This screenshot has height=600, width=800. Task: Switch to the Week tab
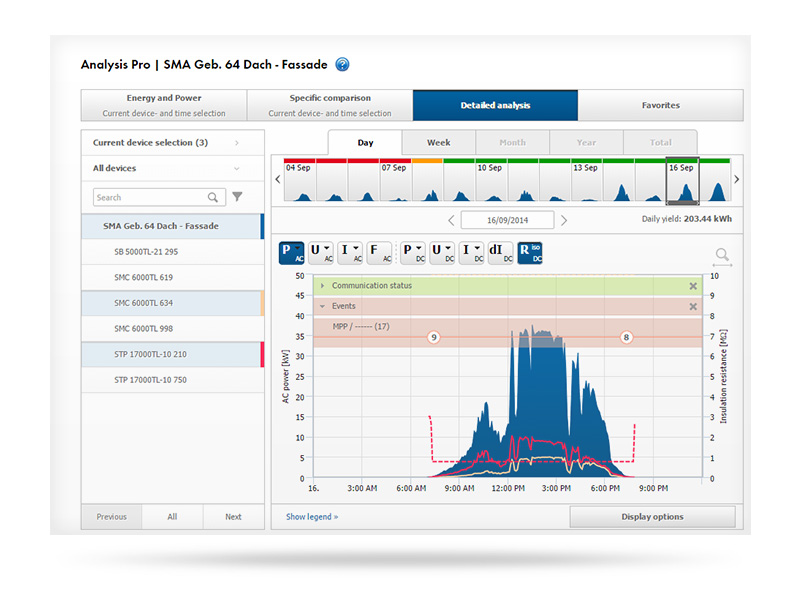[438, 142]
